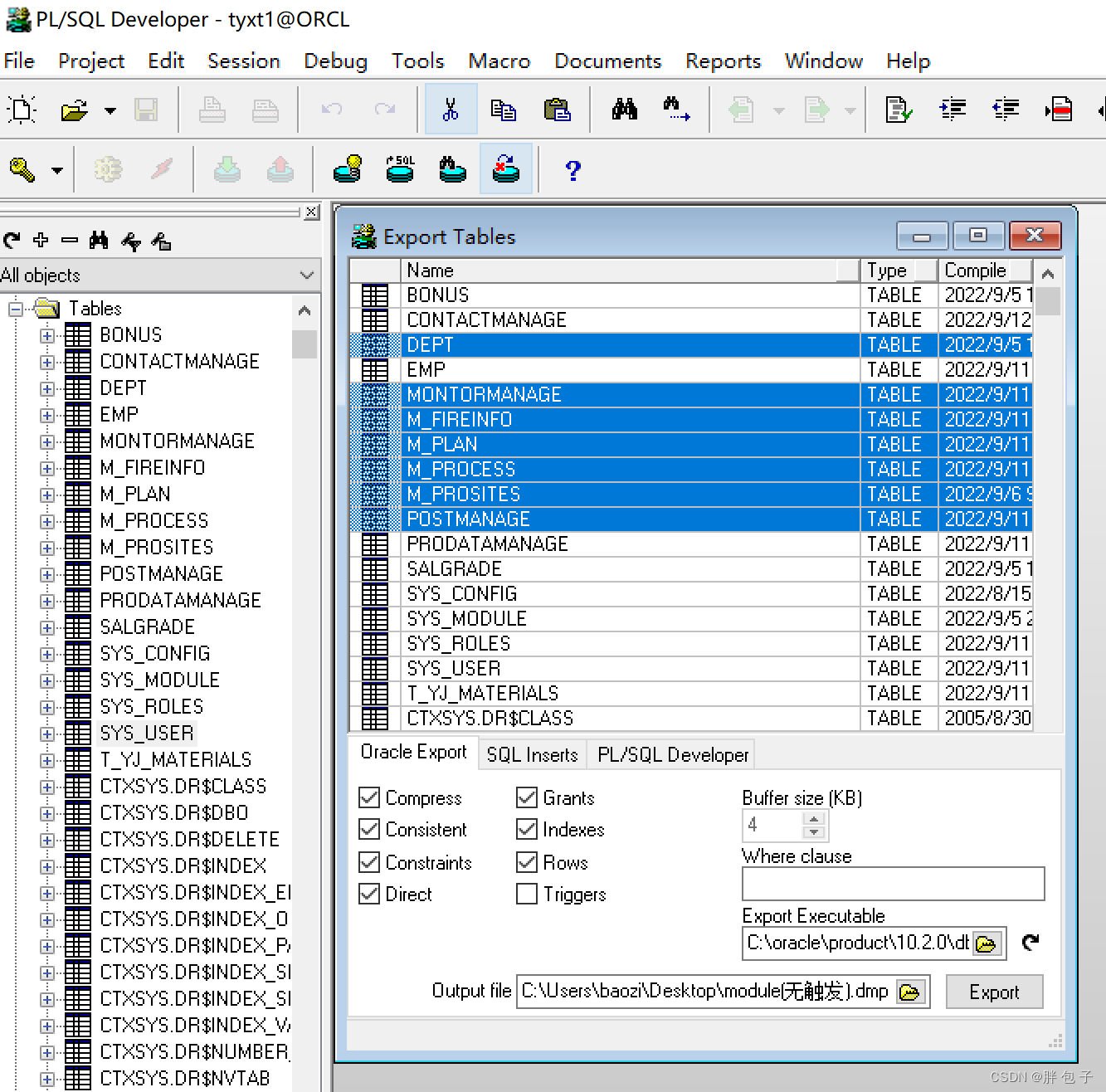The width and height of the screenshot is (1106, 1092).
Task: Enable the Triggers export option
Action: click(x=527, y=894)
